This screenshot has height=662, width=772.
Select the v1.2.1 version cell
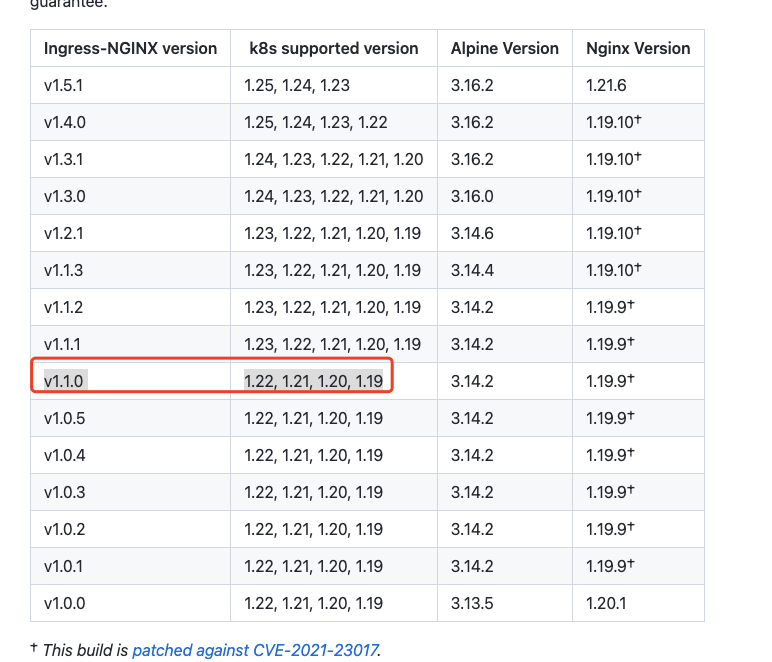130,233
